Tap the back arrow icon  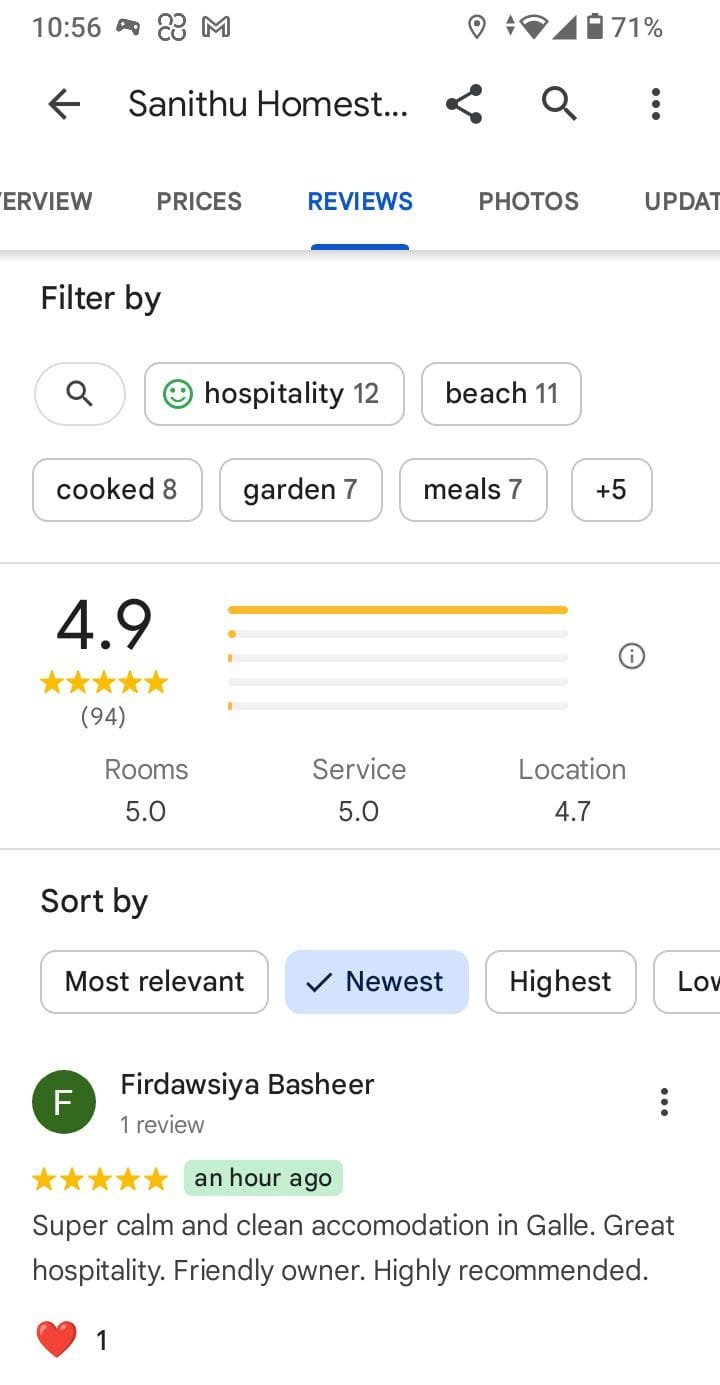64,104
